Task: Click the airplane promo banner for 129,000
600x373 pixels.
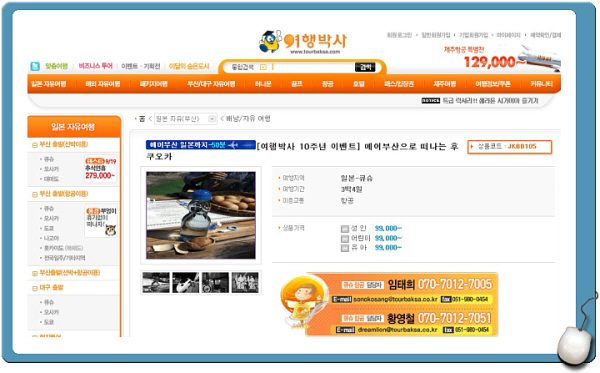Action: [502, 58]
